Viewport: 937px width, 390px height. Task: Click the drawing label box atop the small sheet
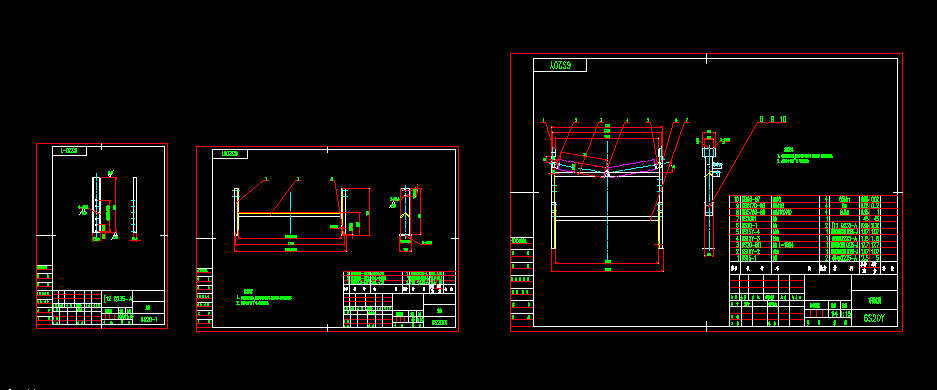click(69, 151)
